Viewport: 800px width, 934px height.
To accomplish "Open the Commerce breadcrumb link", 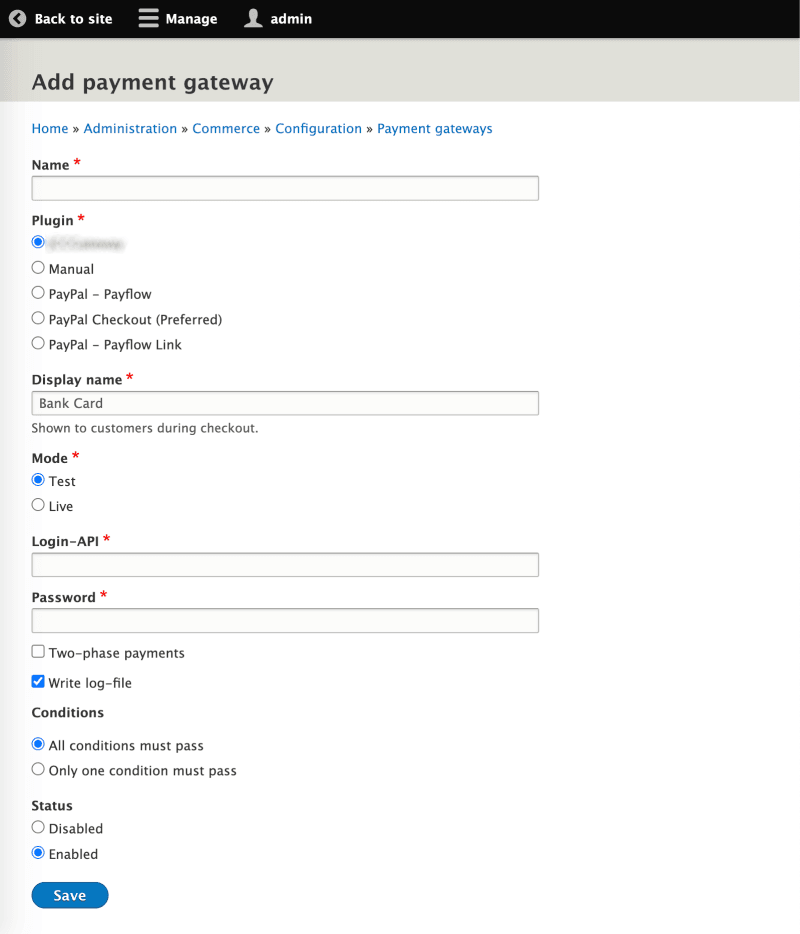I will [226, 129].
